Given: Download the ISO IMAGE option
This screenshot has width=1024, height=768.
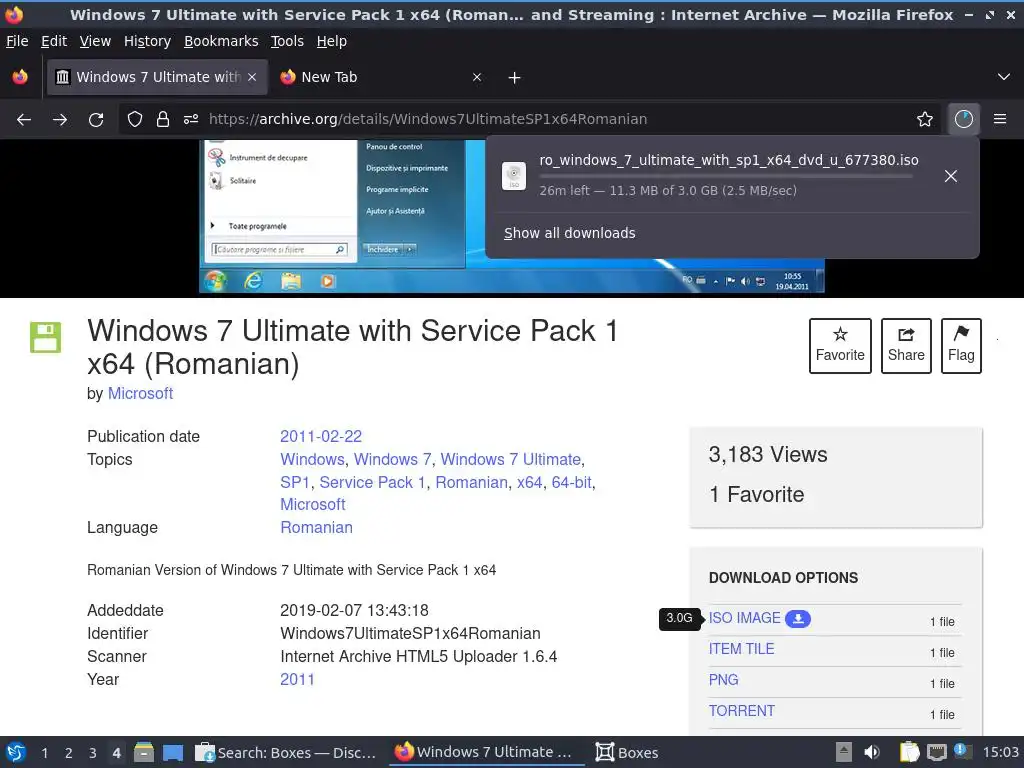Looking at the screenshot, I should (744, 618).
